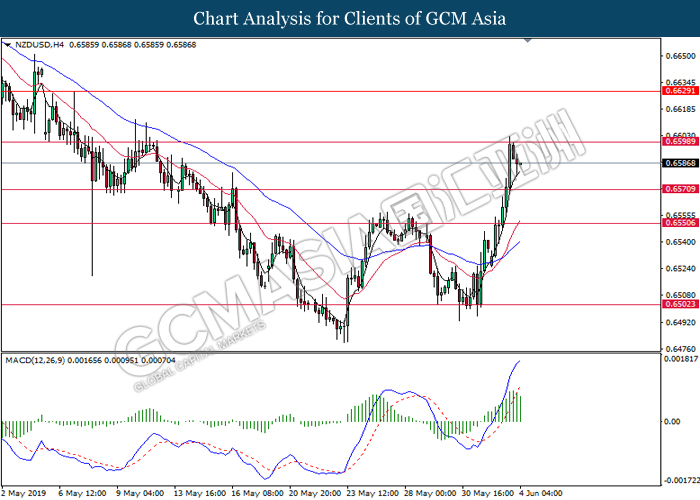Viewport: 700px width, 500px height.
Task: Click the chart title 'Chart Analysis for Clients of GCM Asia'
Action: [350, 18]
